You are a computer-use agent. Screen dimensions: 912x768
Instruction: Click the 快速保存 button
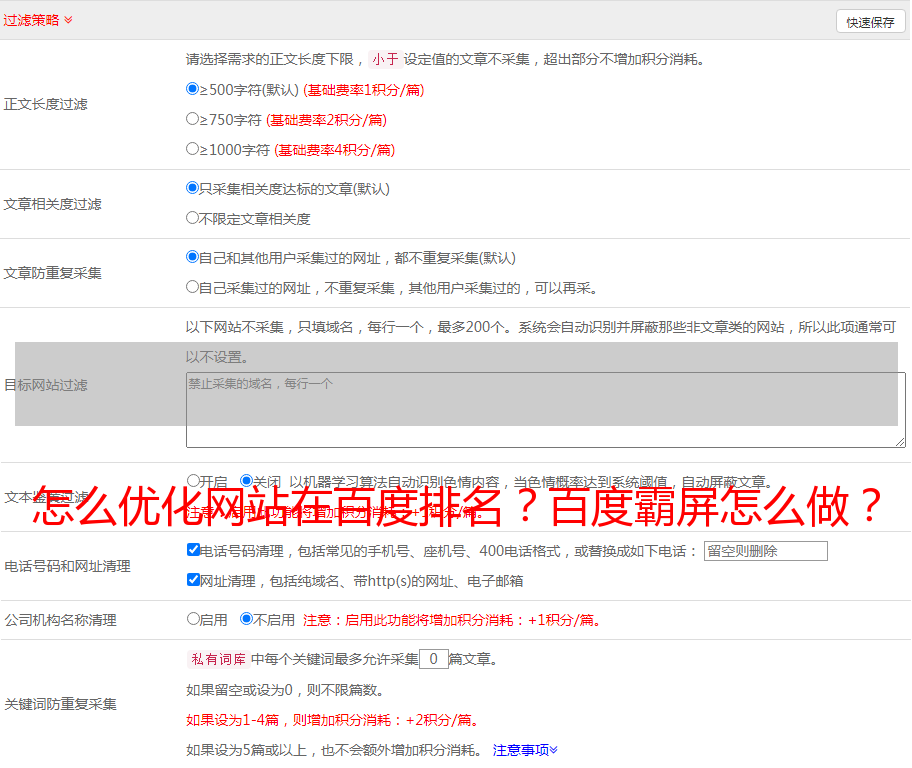click(x=869, y=22)
